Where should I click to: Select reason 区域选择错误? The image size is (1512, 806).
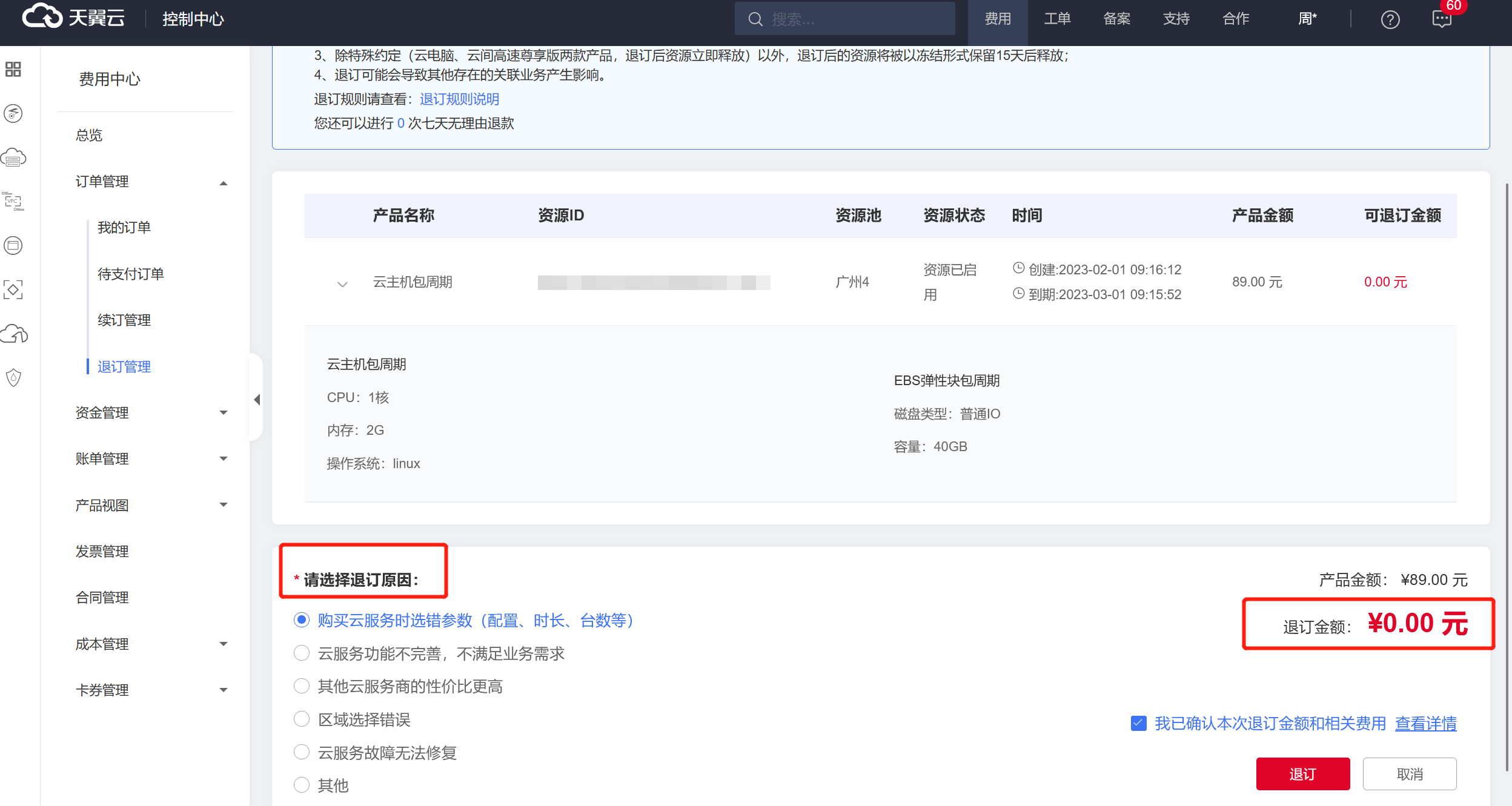pos(302,719)
